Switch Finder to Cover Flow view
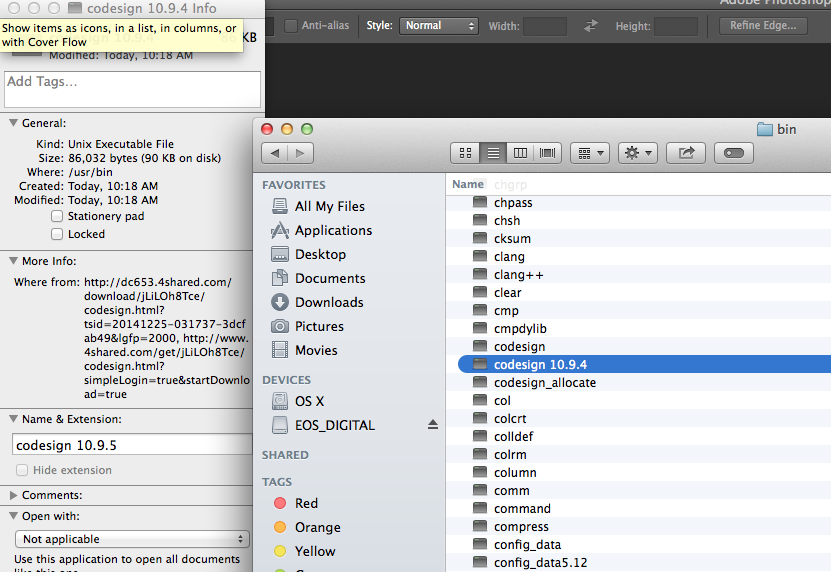 [x=547, y=153]
